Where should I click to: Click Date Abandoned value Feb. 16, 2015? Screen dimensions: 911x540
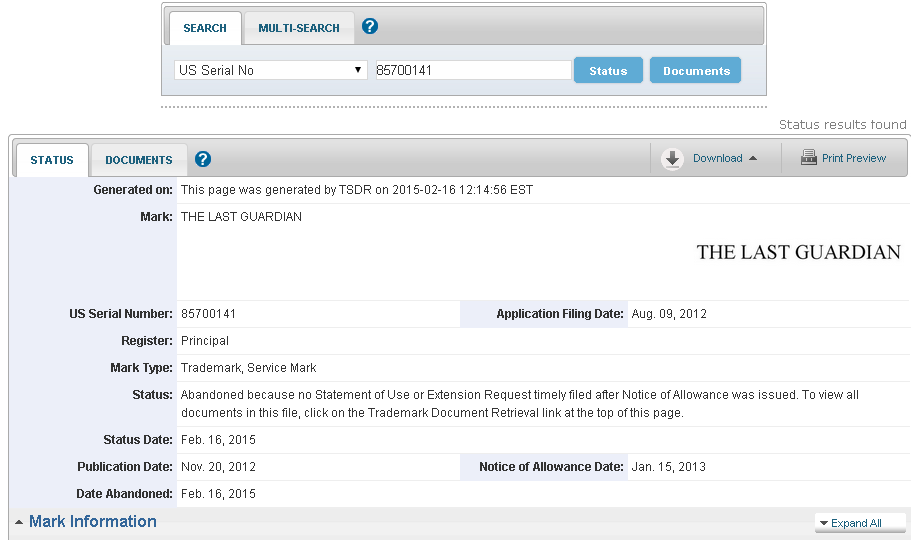tap(218, 494)
